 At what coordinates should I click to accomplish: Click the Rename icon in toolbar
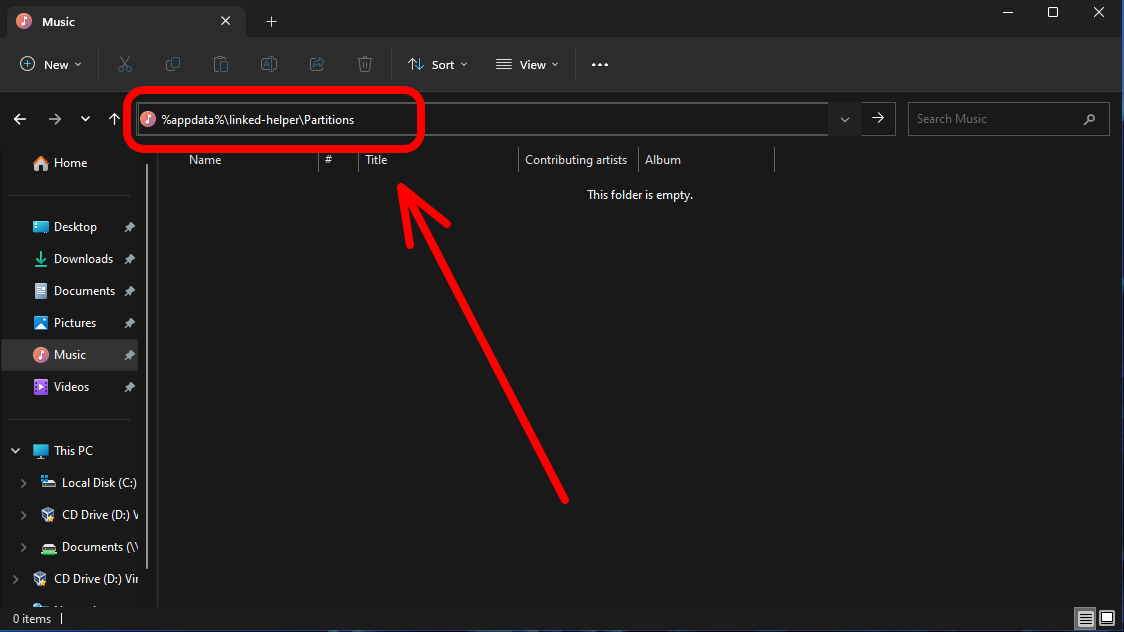point(269,64)
